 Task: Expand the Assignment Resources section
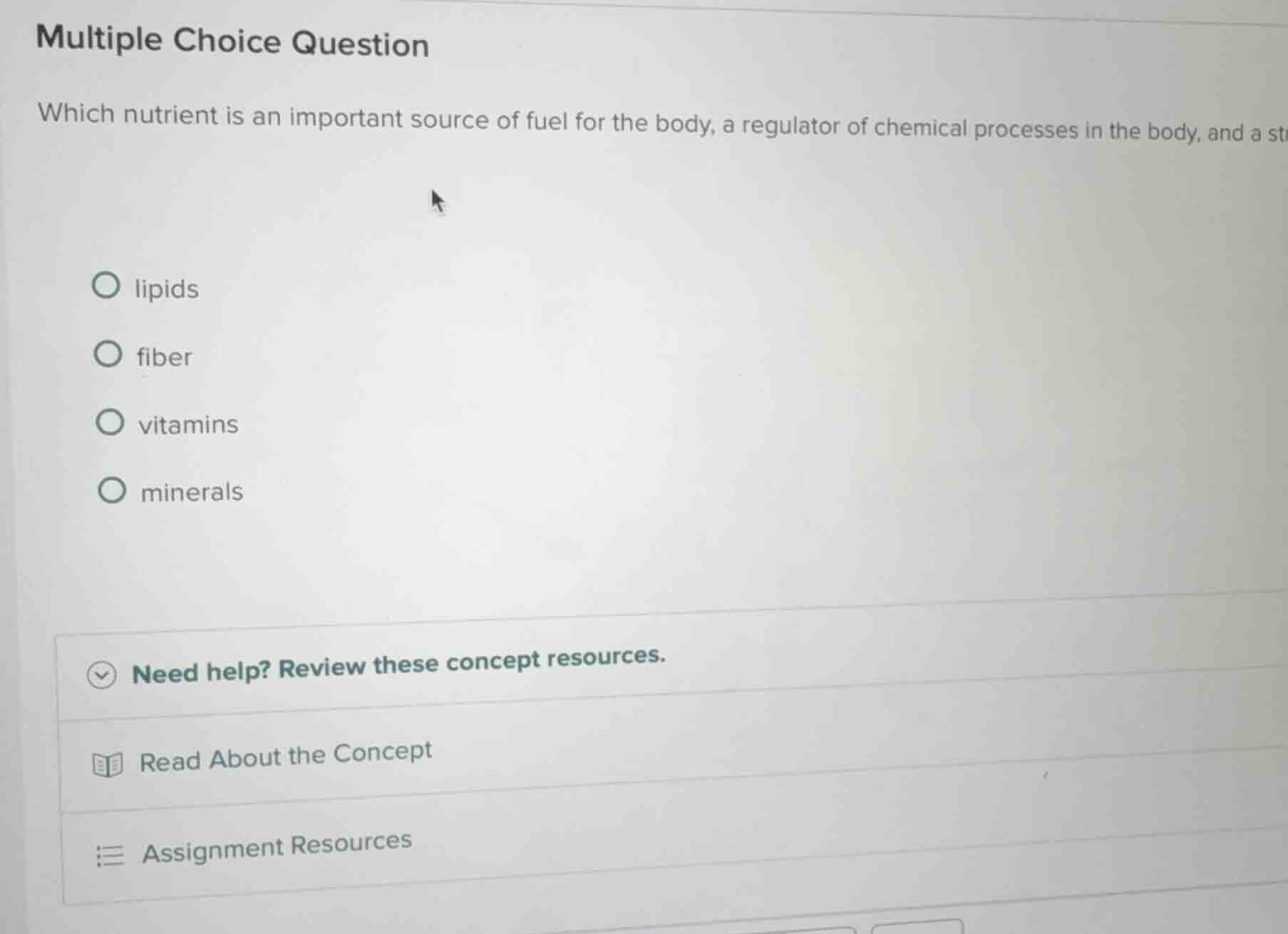(278, 846)
